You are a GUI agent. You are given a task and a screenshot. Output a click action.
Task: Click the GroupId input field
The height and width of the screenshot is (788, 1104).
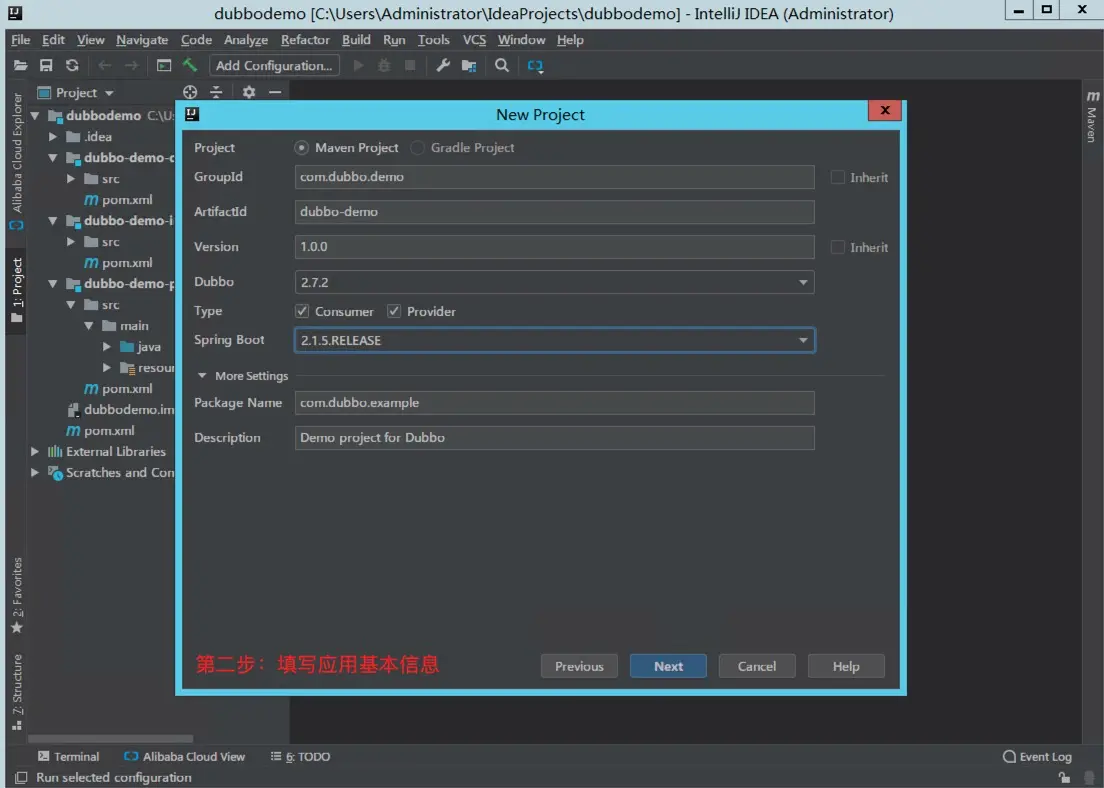(554, 177)
